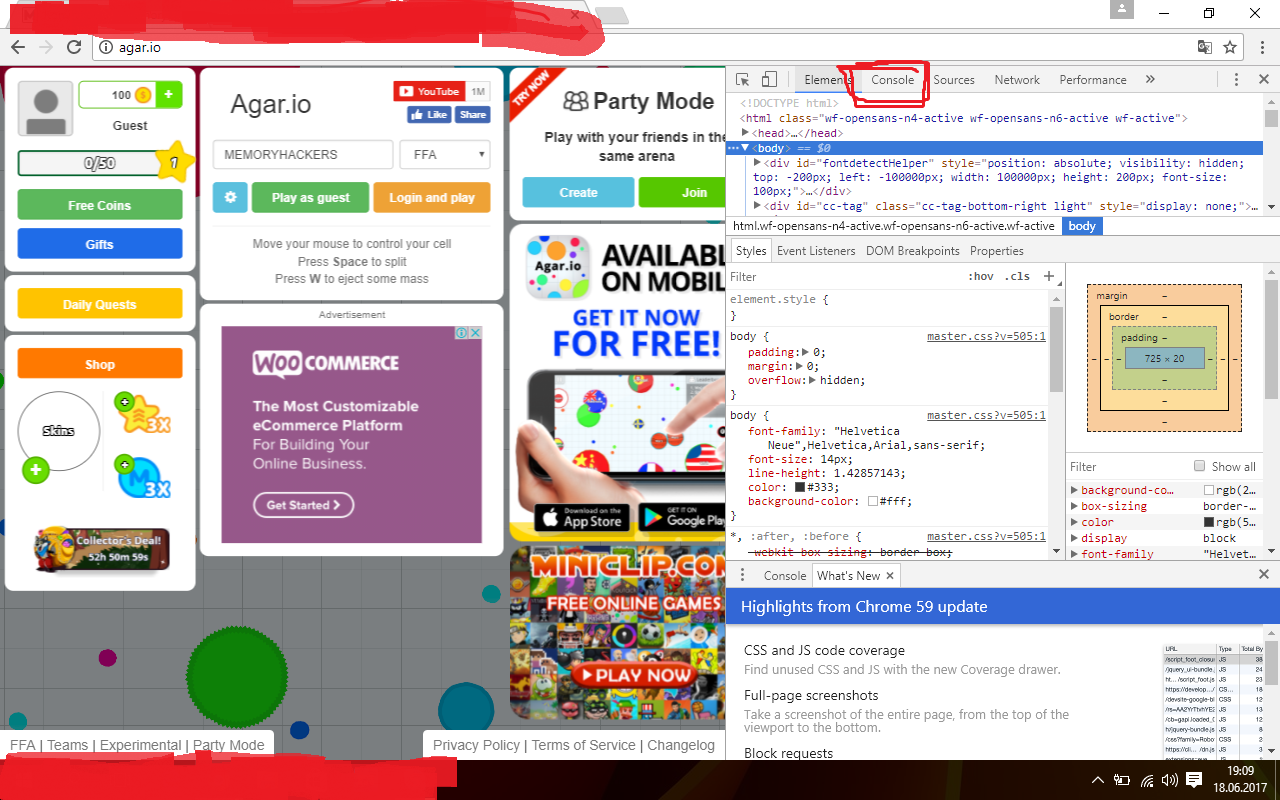This screenshot has height=800, width=1280.
Task: Toggle the device toolbar icon in DevTools
Action: (769, 80)
